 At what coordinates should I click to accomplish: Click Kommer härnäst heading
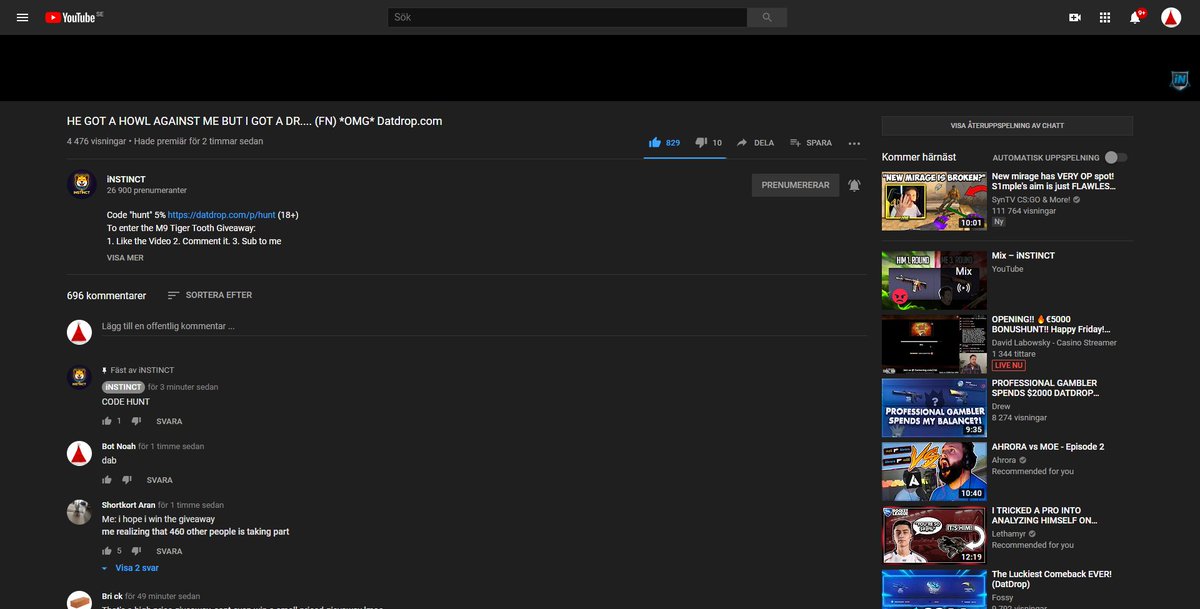pos(919,157)
